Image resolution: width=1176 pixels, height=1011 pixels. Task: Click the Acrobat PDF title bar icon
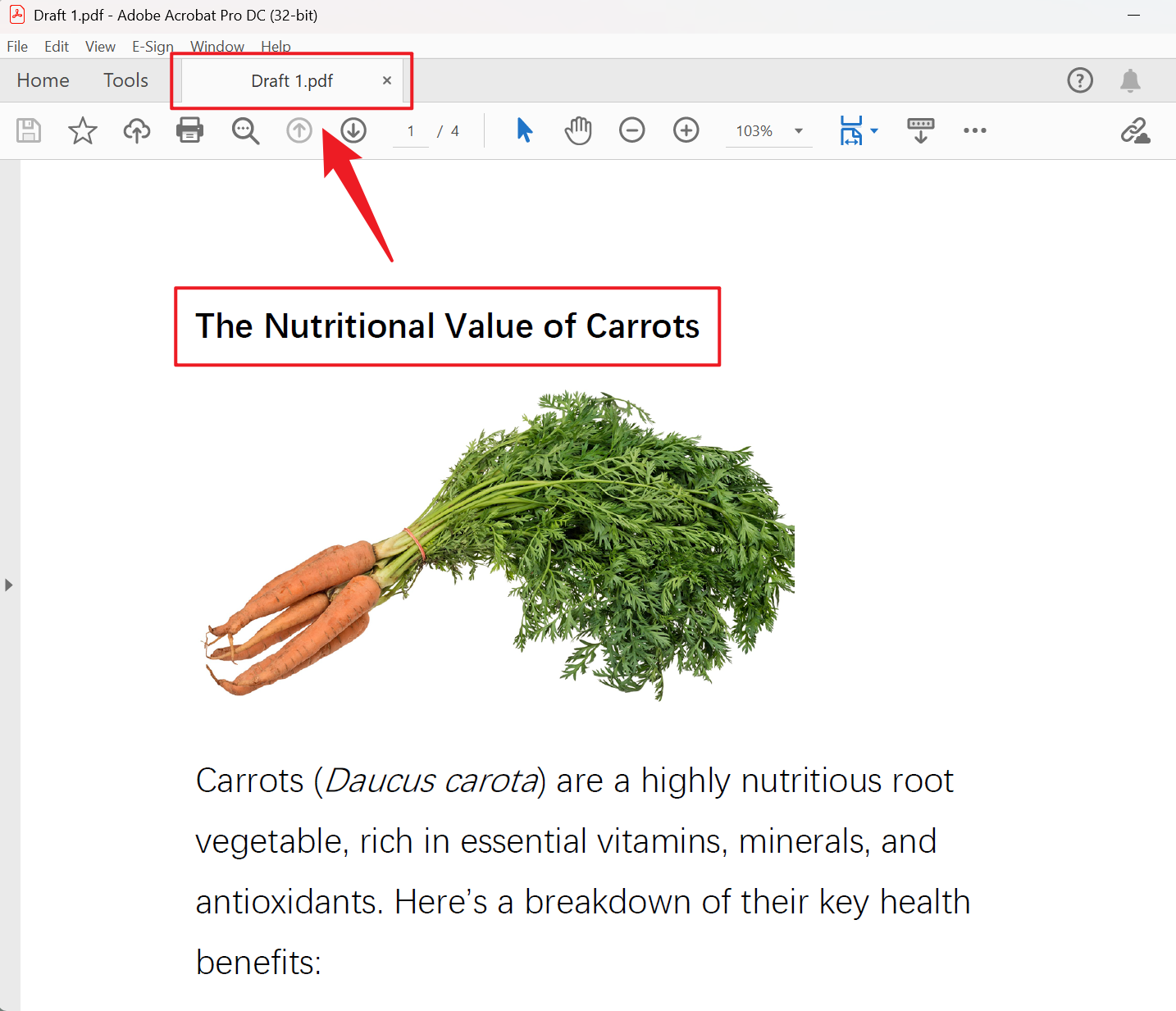16,15
